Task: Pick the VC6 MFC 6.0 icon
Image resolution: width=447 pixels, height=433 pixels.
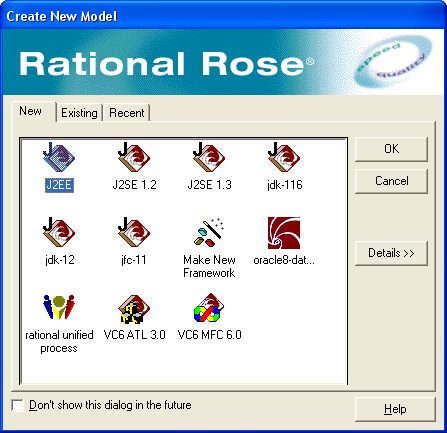Action: pos(209,308)
